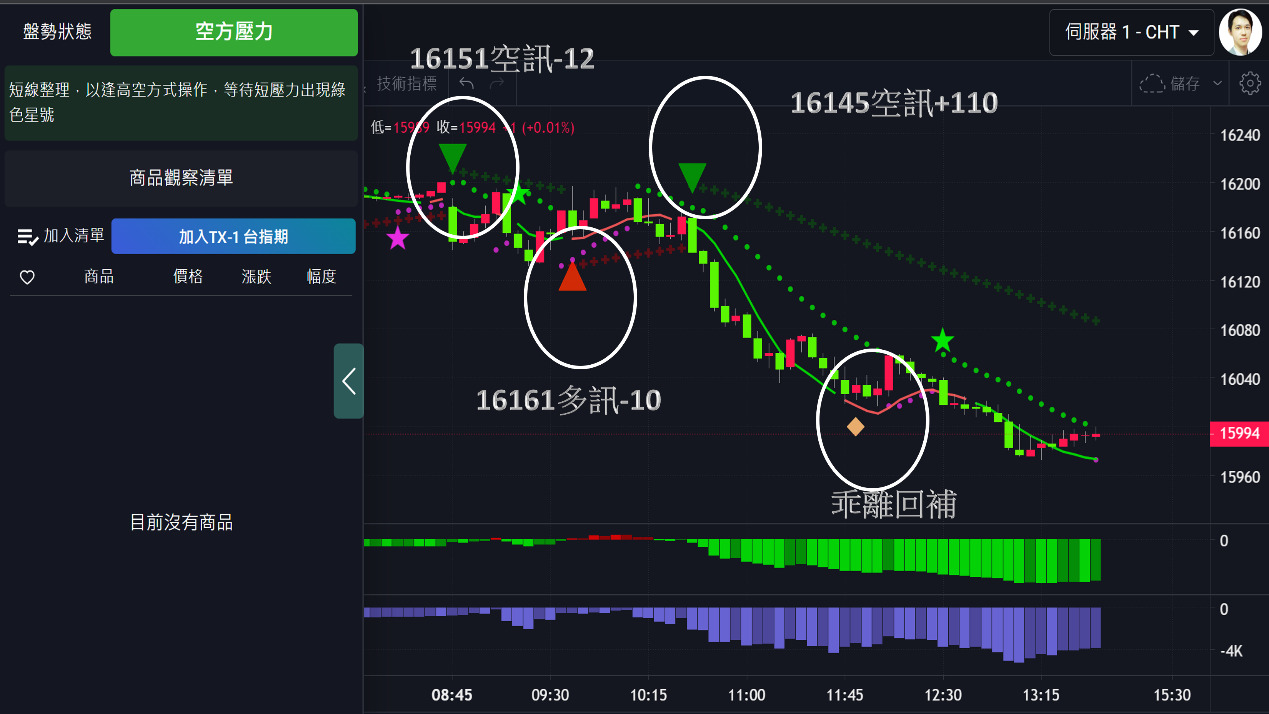Click the heart favorites column icon
This screenshot has width=1269, height=714.
(x=27, y=277)
